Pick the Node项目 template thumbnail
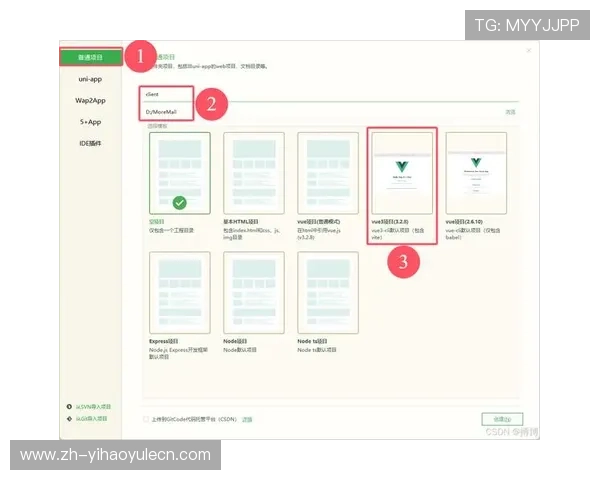This screenshot has width=600, height=480. (x=254, y=290)
